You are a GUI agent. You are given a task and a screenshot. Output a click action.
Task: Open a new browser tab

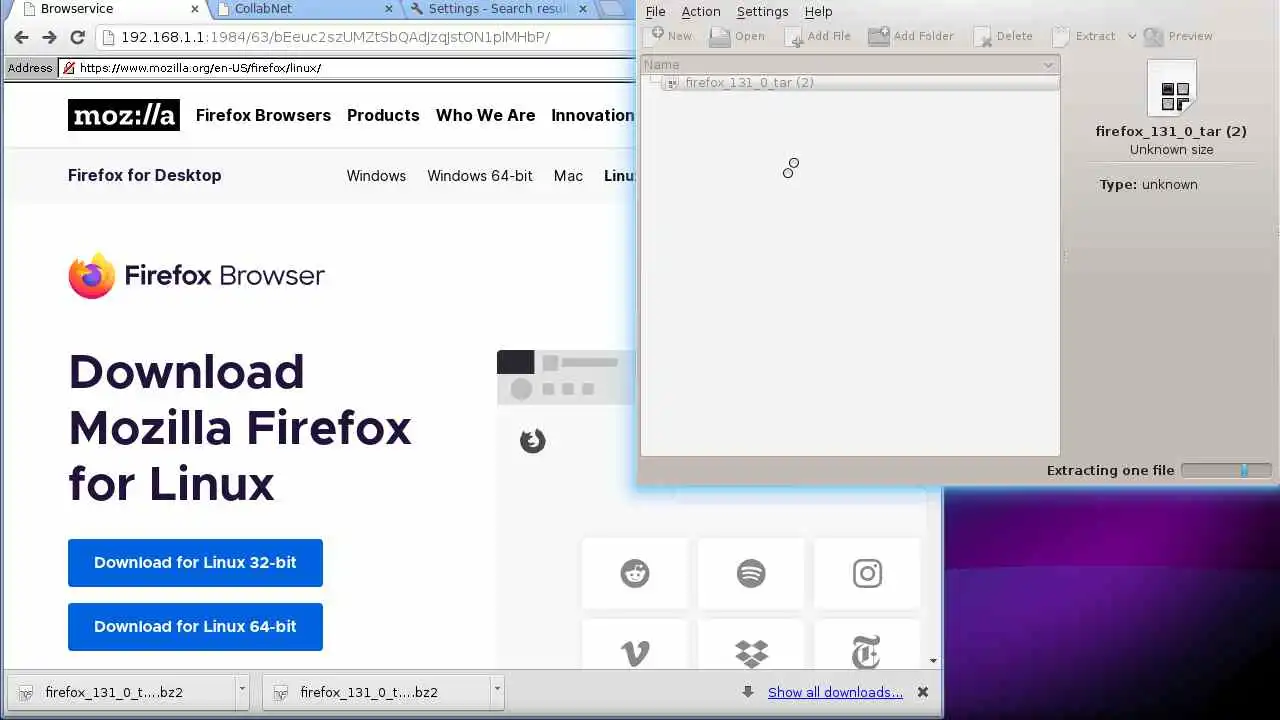point(613,9)
